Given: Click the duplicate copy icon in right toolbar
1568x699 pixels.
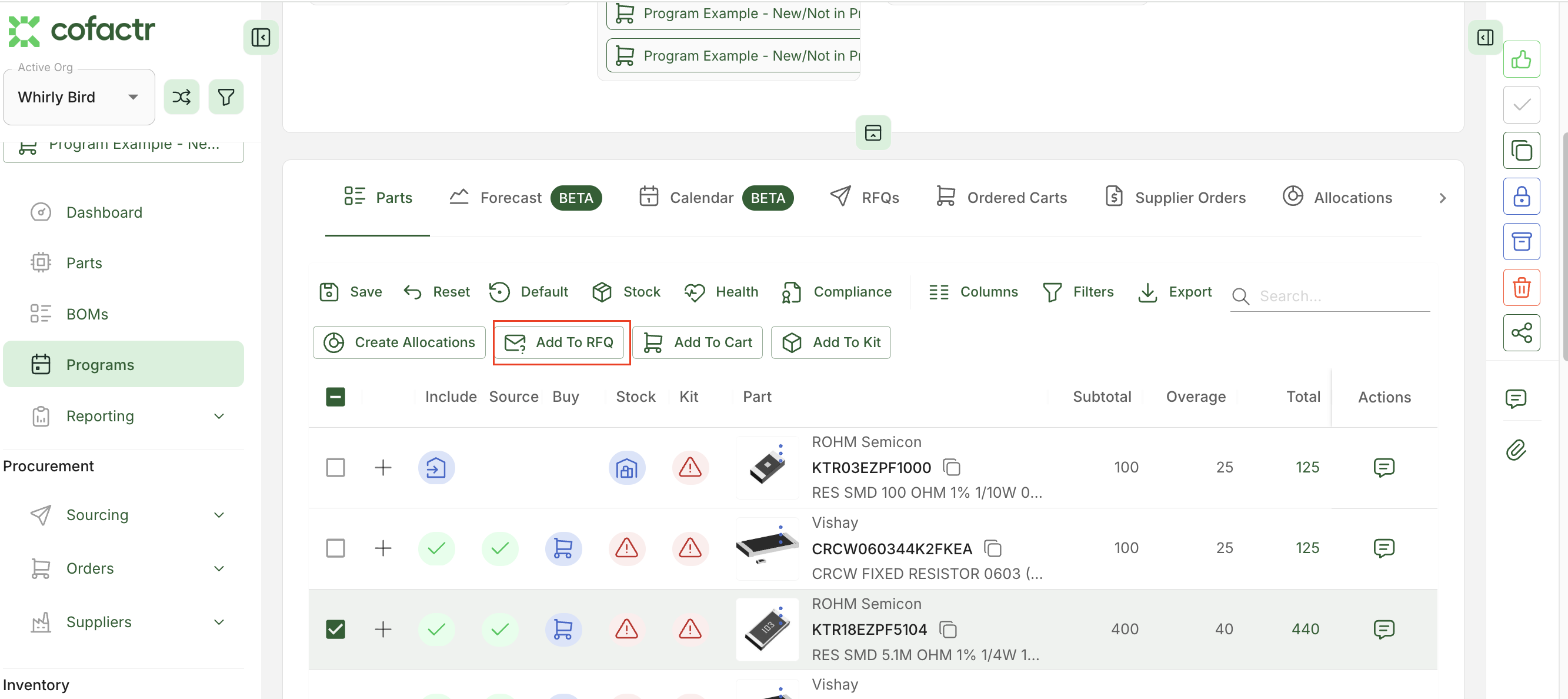Looking at the screenshot, I should (x=1521, y=151).
